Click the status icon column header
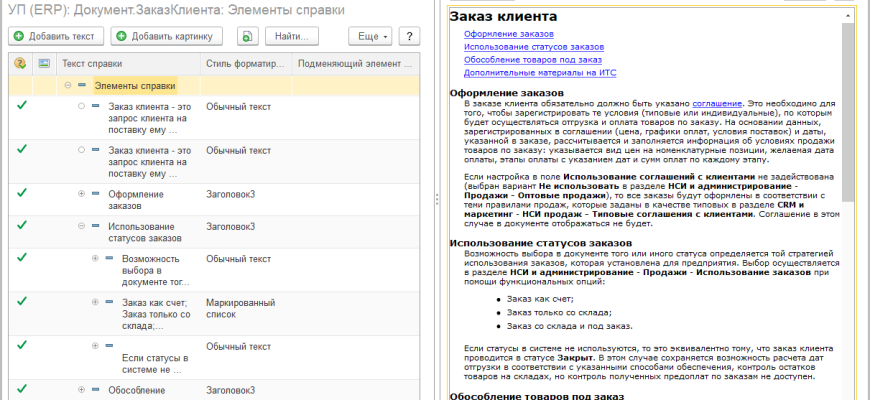 [x=20, y=64]
